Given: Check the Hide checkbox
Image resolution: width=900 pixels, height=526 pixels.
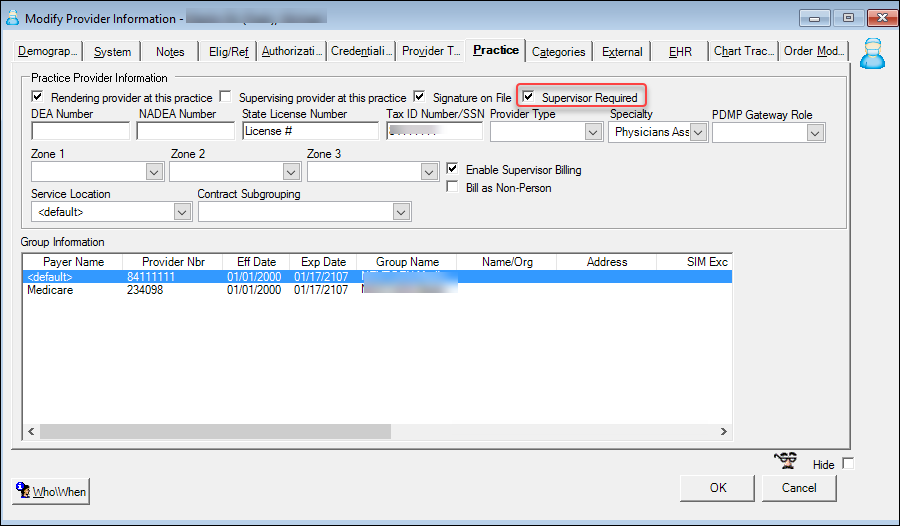Looking at the screenshot, I should (x=848, y=463).
